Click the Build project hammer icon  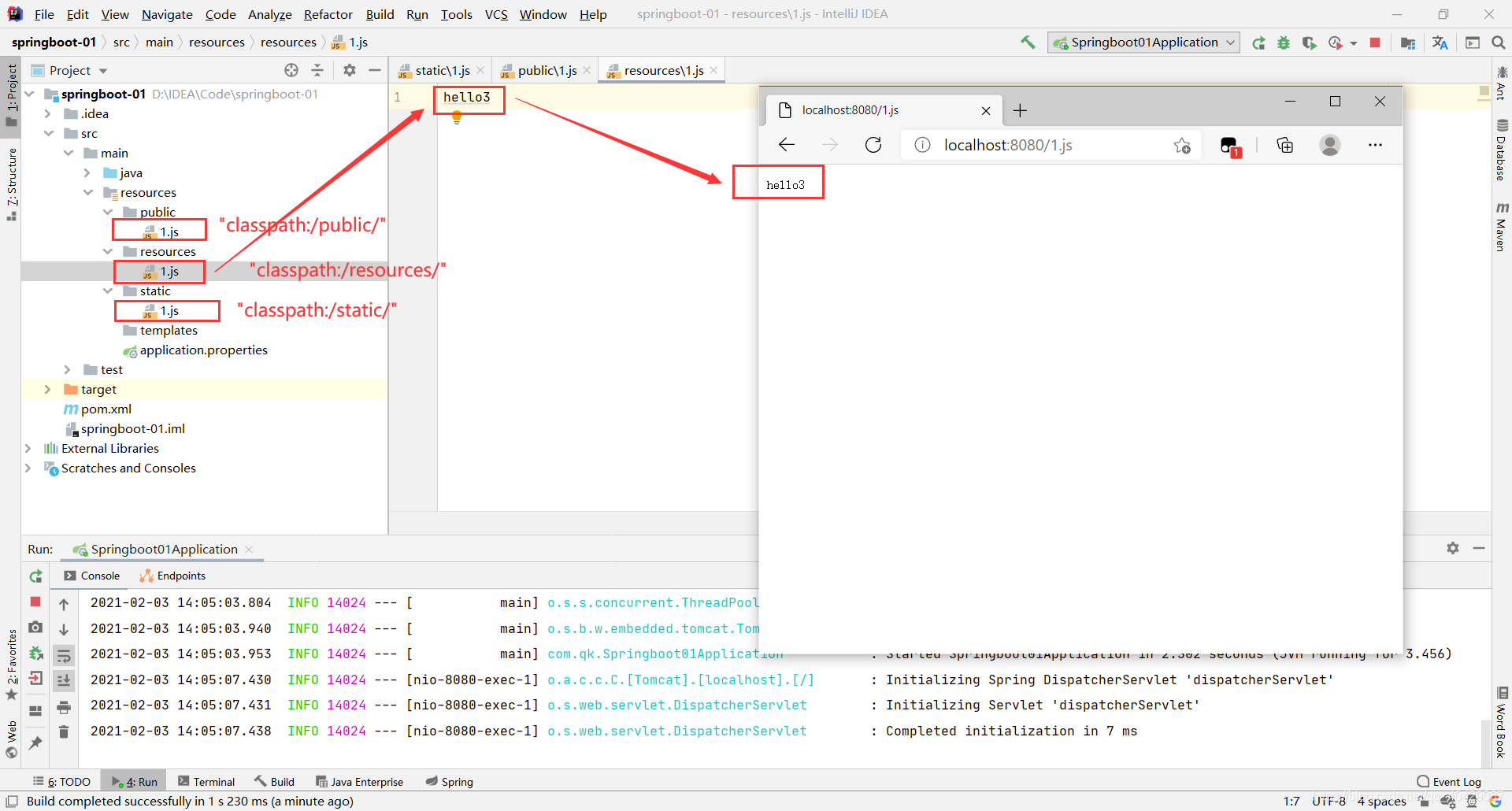pyautogui.click(x=1028, y=43)
